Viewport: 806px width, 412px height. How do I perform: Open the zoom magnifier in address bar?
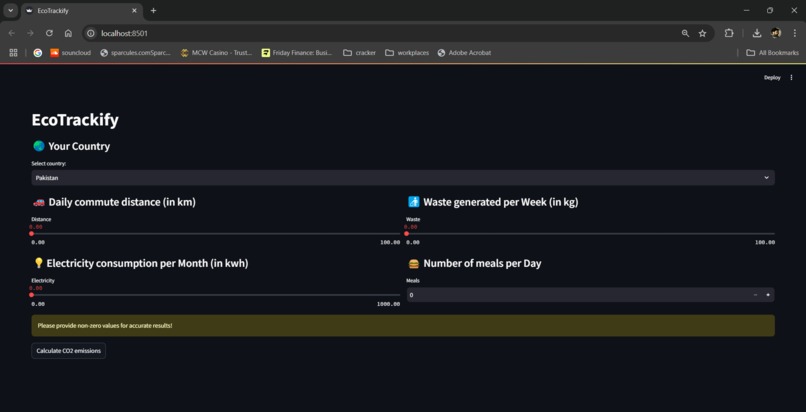click(x=685, y=33)
